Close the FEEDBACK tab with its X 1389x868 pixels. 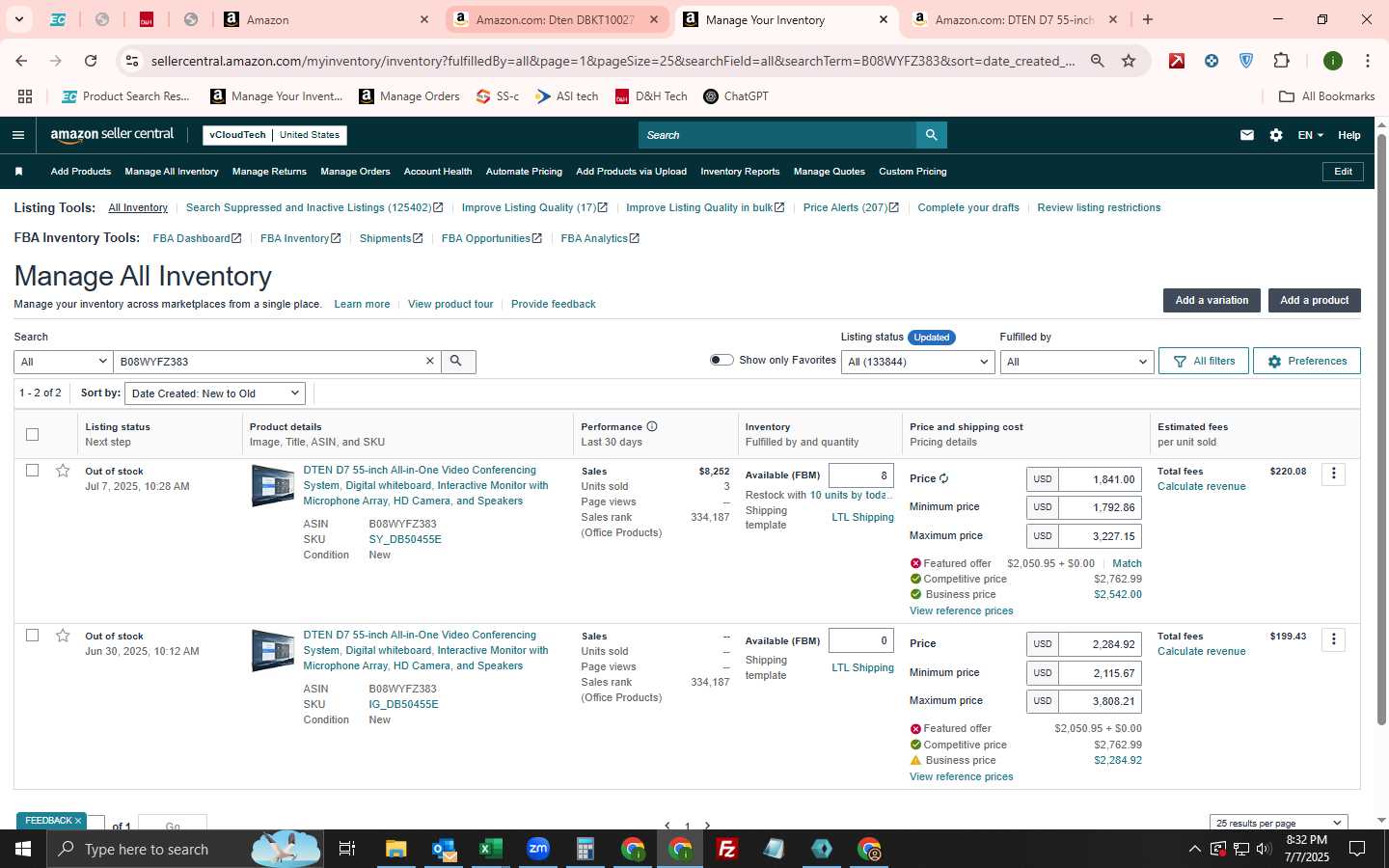click(78, 821)
